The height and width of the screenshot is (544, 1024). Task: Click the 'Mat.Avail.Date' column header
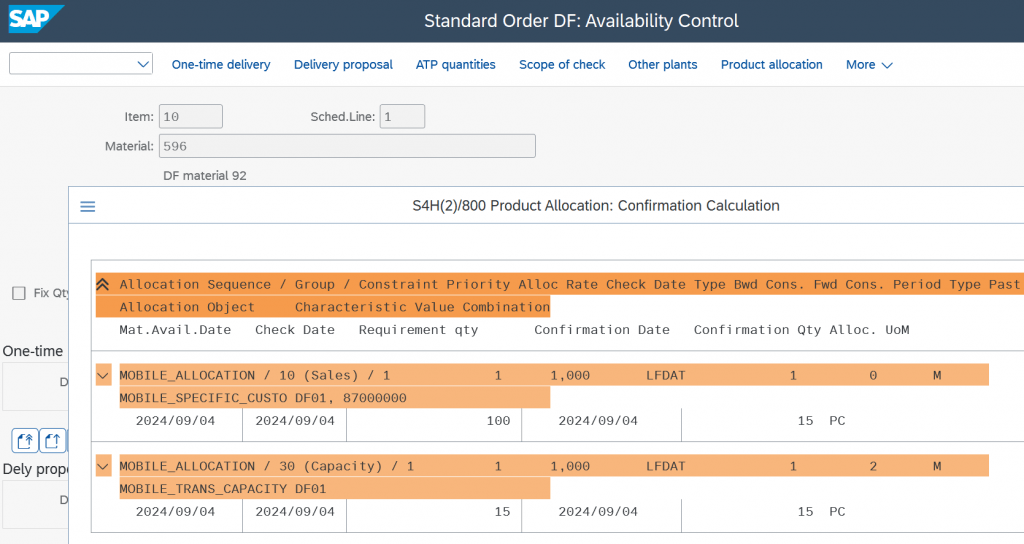(175, 330)
